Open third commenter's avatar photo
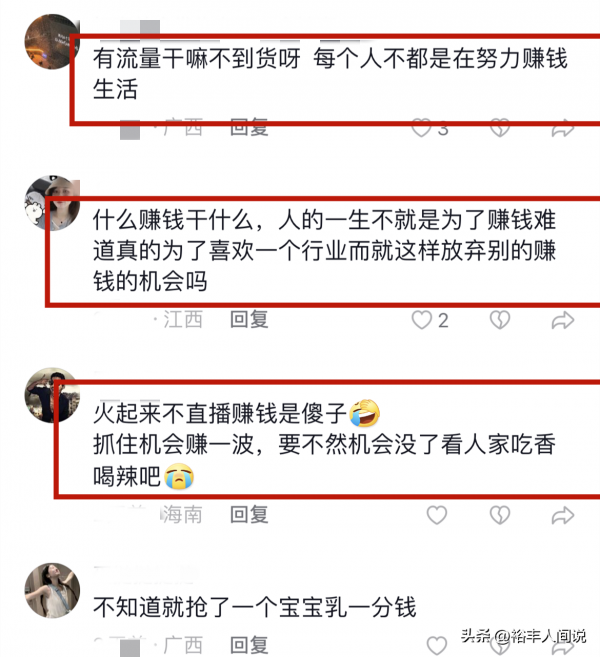 coord(52,395)
